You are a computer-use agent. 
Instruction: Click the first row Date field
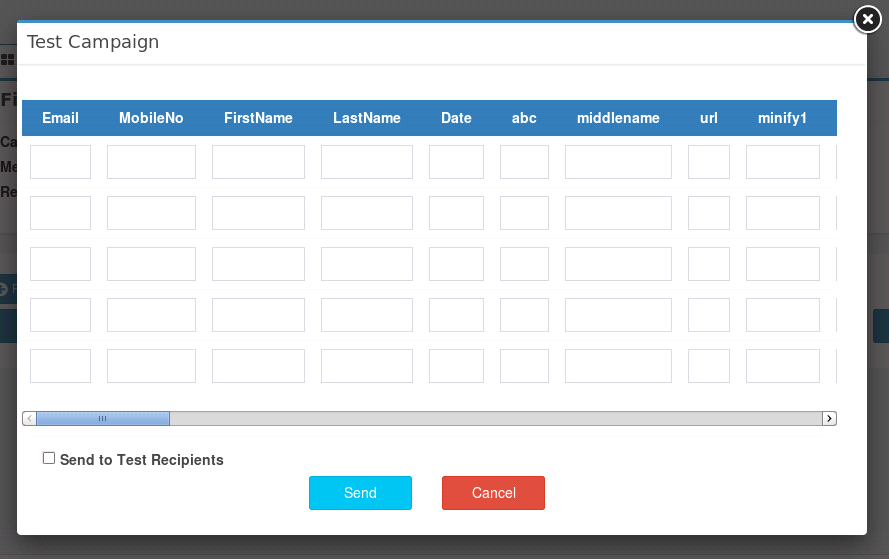[456, 162]
